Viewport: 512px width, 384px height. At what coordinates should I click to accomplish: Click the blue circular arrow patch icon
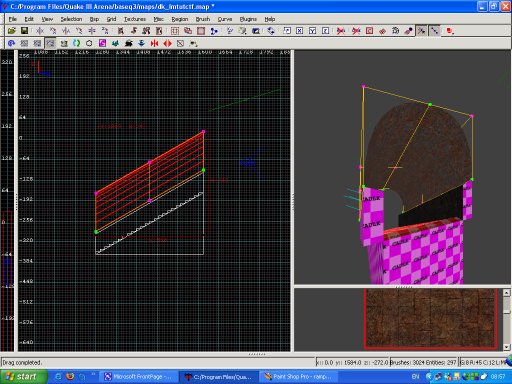click(x=11, y=43)
